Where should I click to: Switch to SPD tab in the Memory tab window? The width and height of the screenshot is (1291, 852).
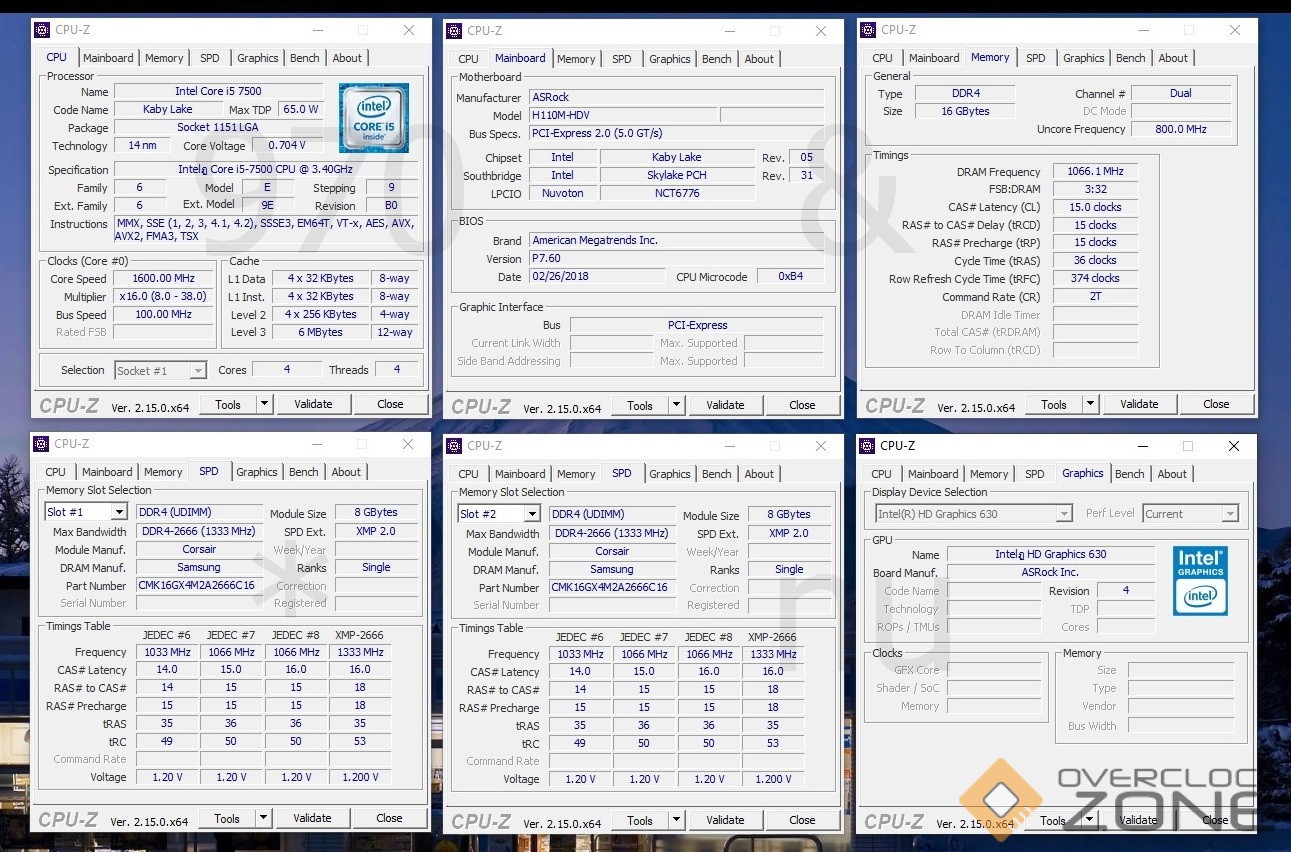click(x=1036, y=58)
